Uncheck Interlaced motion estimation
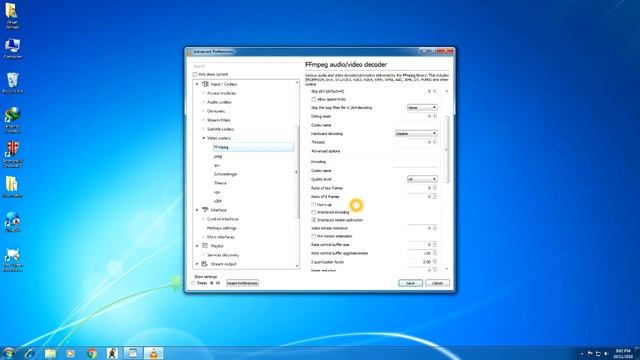 pyautogui.click(x=313, y=220)
